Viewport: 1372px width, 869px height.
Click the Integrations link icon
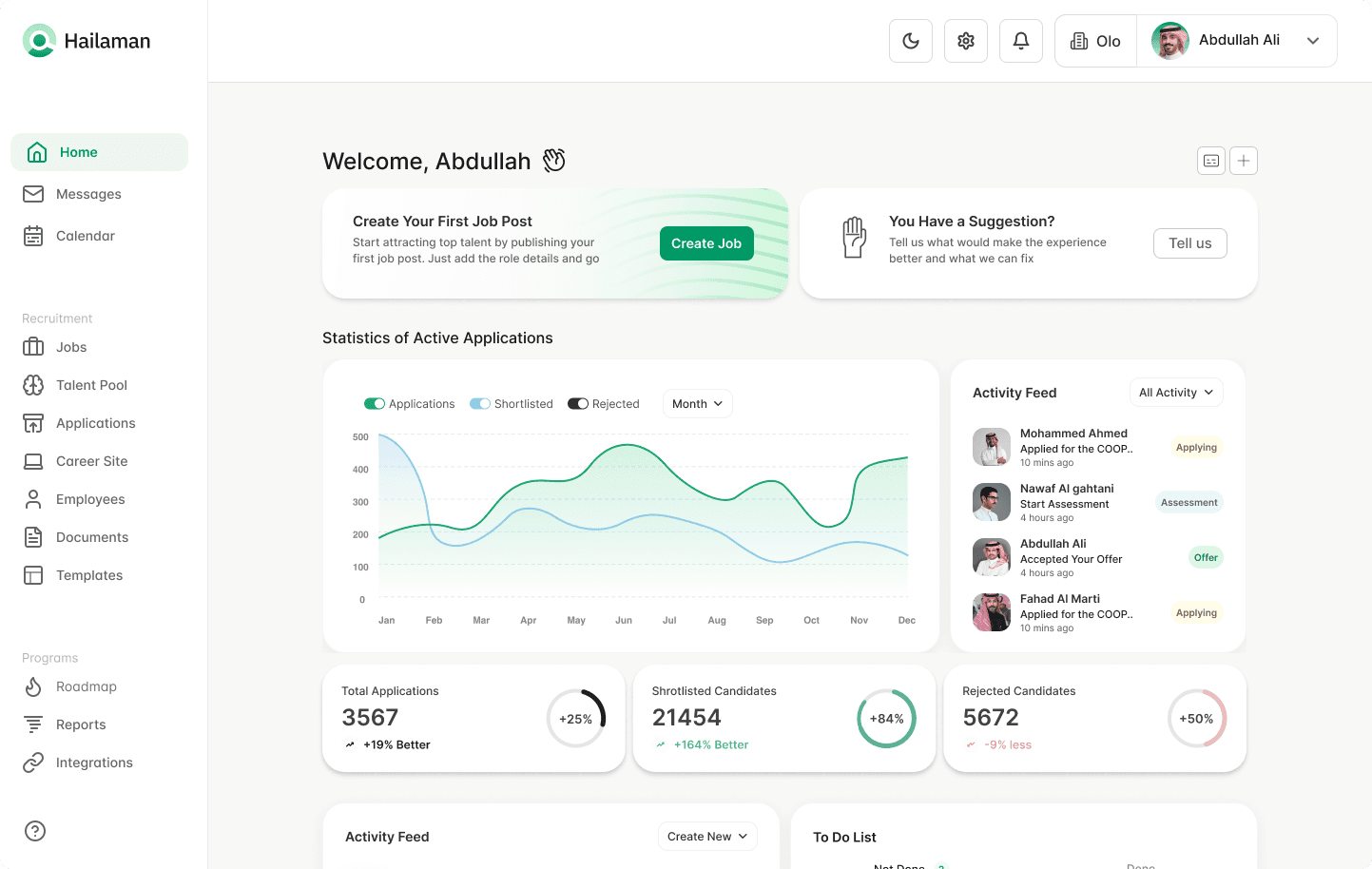(33, 763)
